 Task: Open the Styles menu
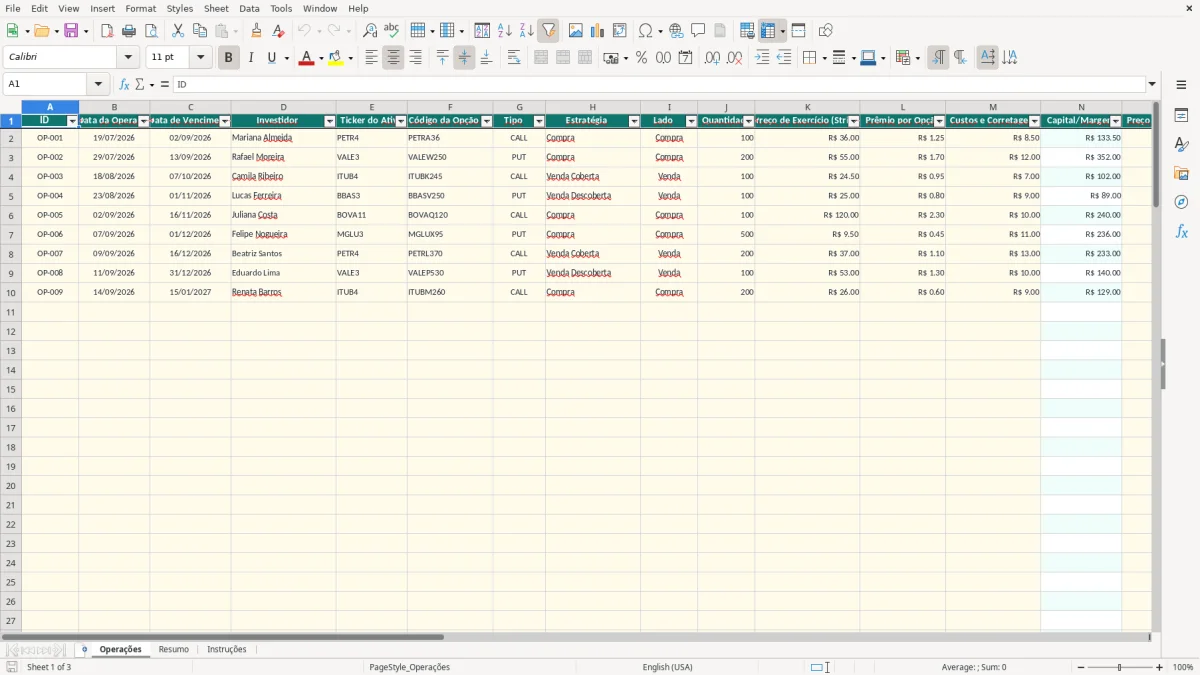tap(180, 8)
